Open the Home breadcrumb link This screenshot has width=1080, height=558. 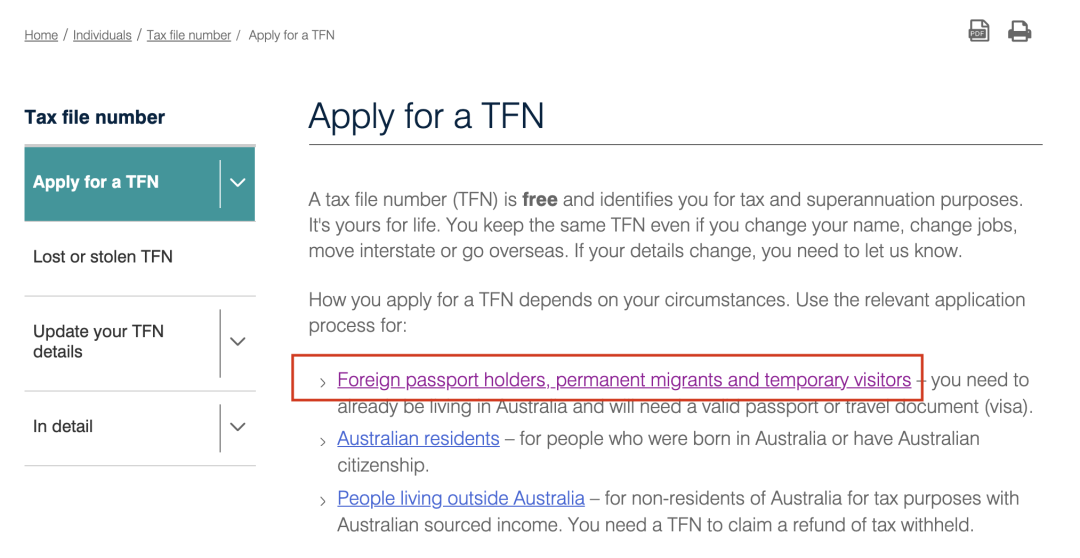[41, 35]
